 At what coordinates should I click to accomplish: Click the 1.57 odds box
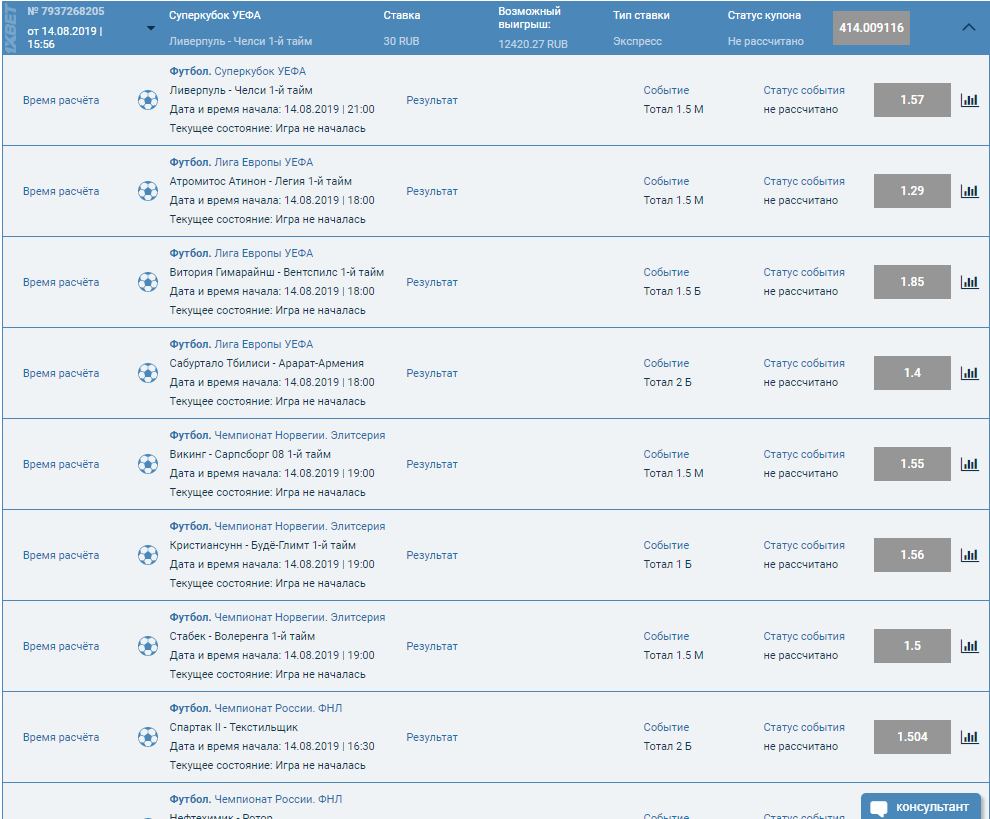911,100
